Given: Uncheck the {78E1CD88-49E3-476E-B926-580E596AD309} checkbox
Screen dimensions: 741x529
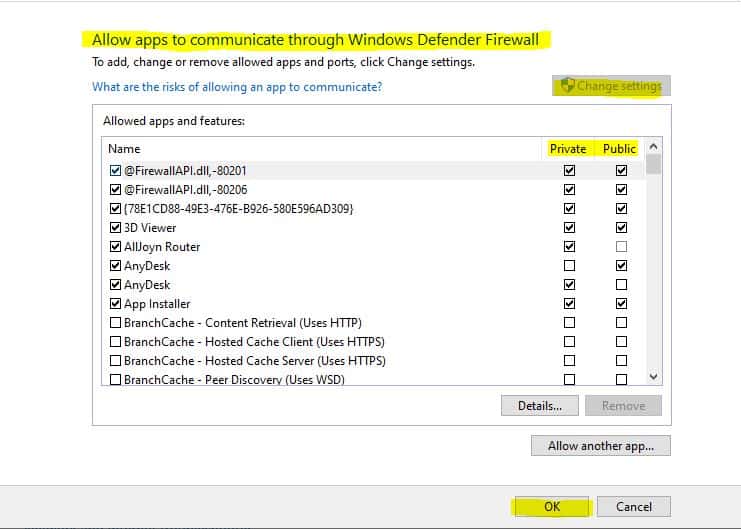Looking at the screenshot, I should 115,208.
